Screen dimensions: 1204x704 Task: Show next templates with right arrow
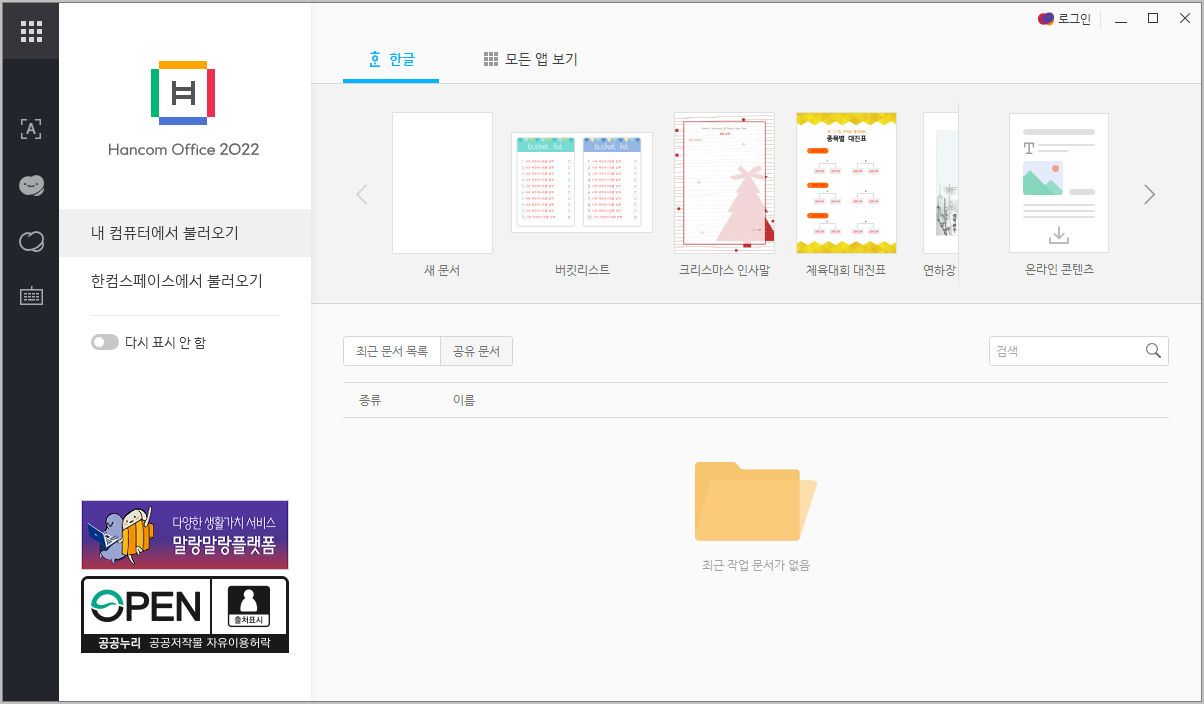point(1149,195)
